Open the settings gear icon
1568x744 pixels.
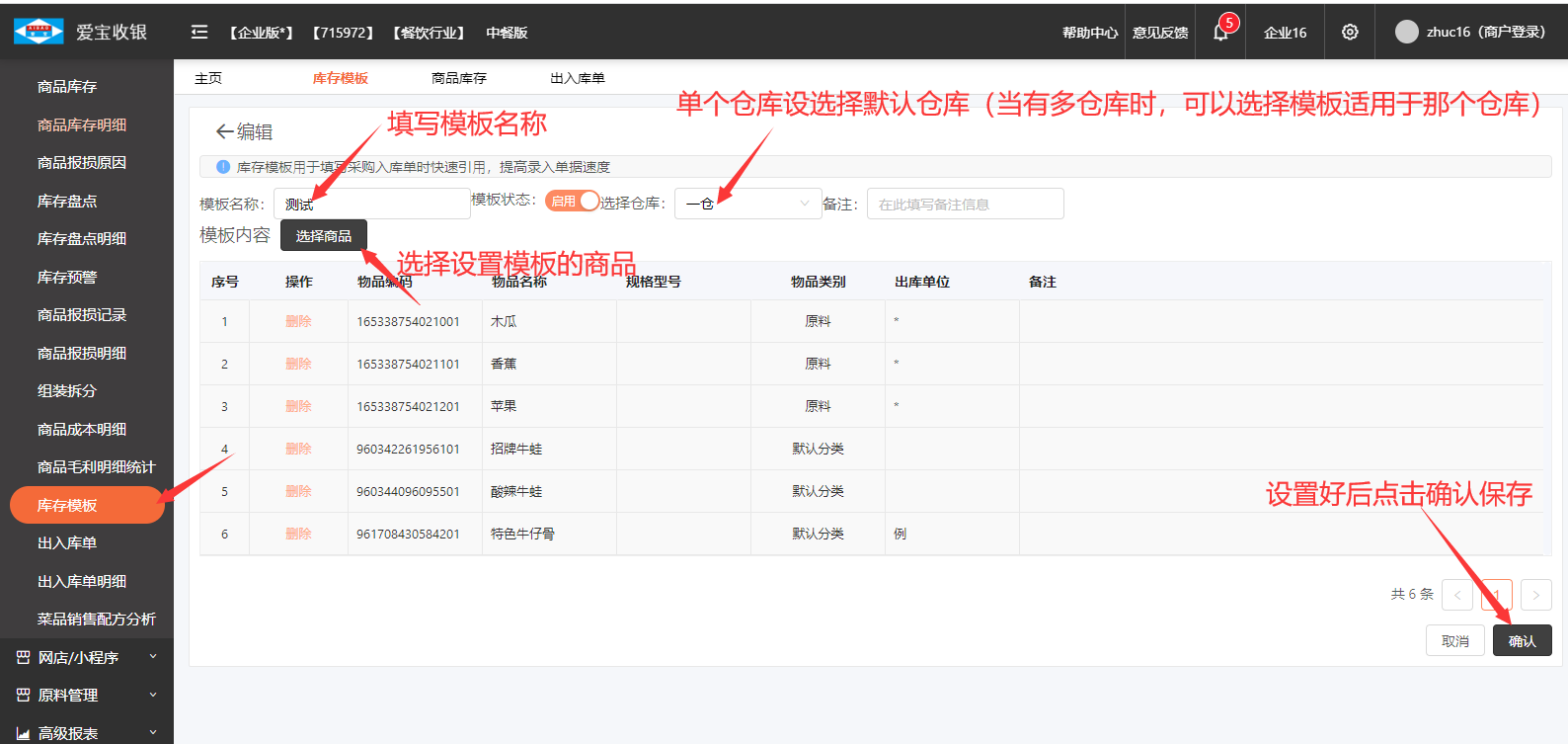(1350, 33)
